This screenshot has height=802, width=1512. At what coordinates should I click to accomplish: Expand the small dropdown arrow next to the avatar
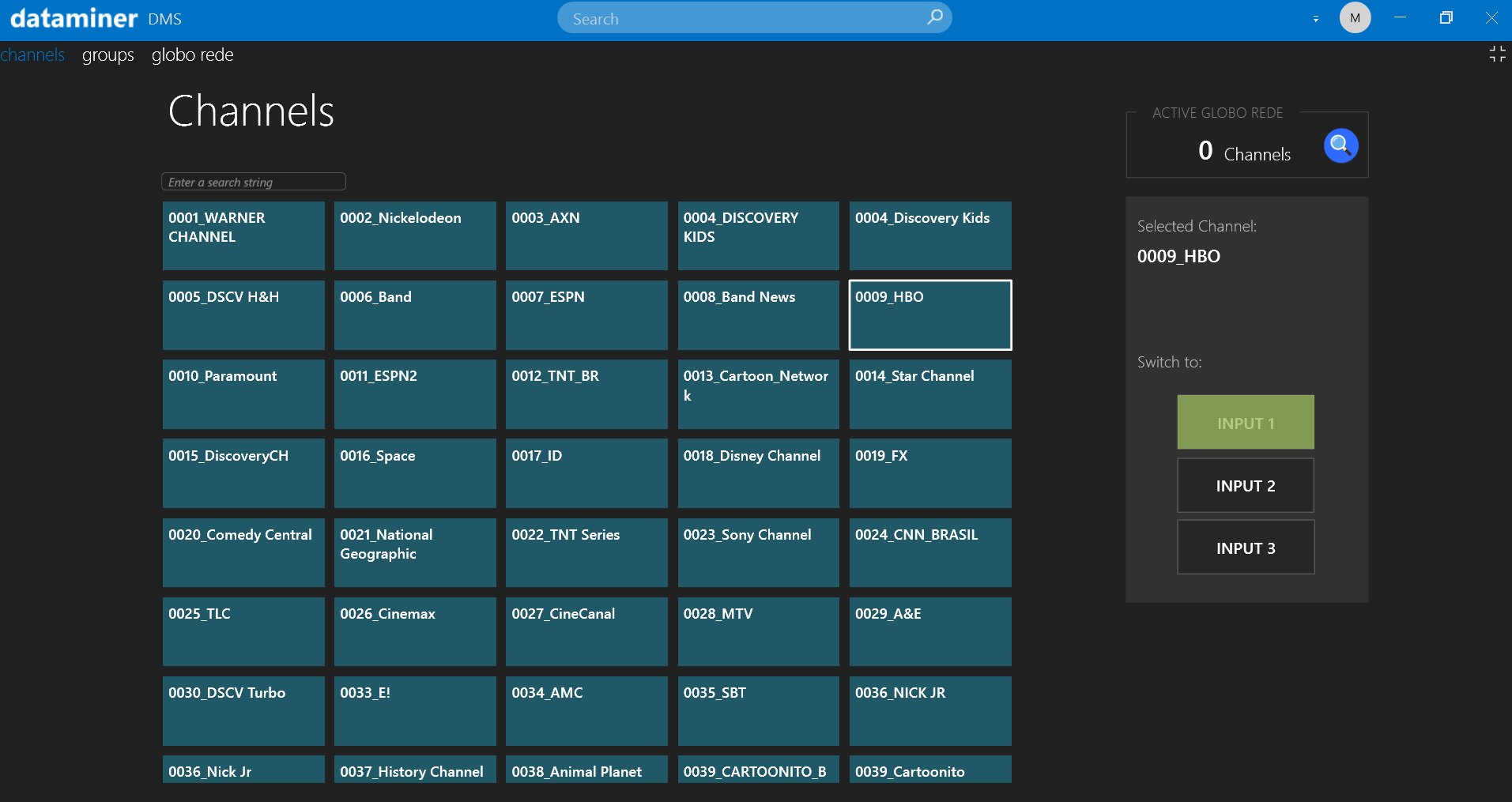(x=1316, y=18)
